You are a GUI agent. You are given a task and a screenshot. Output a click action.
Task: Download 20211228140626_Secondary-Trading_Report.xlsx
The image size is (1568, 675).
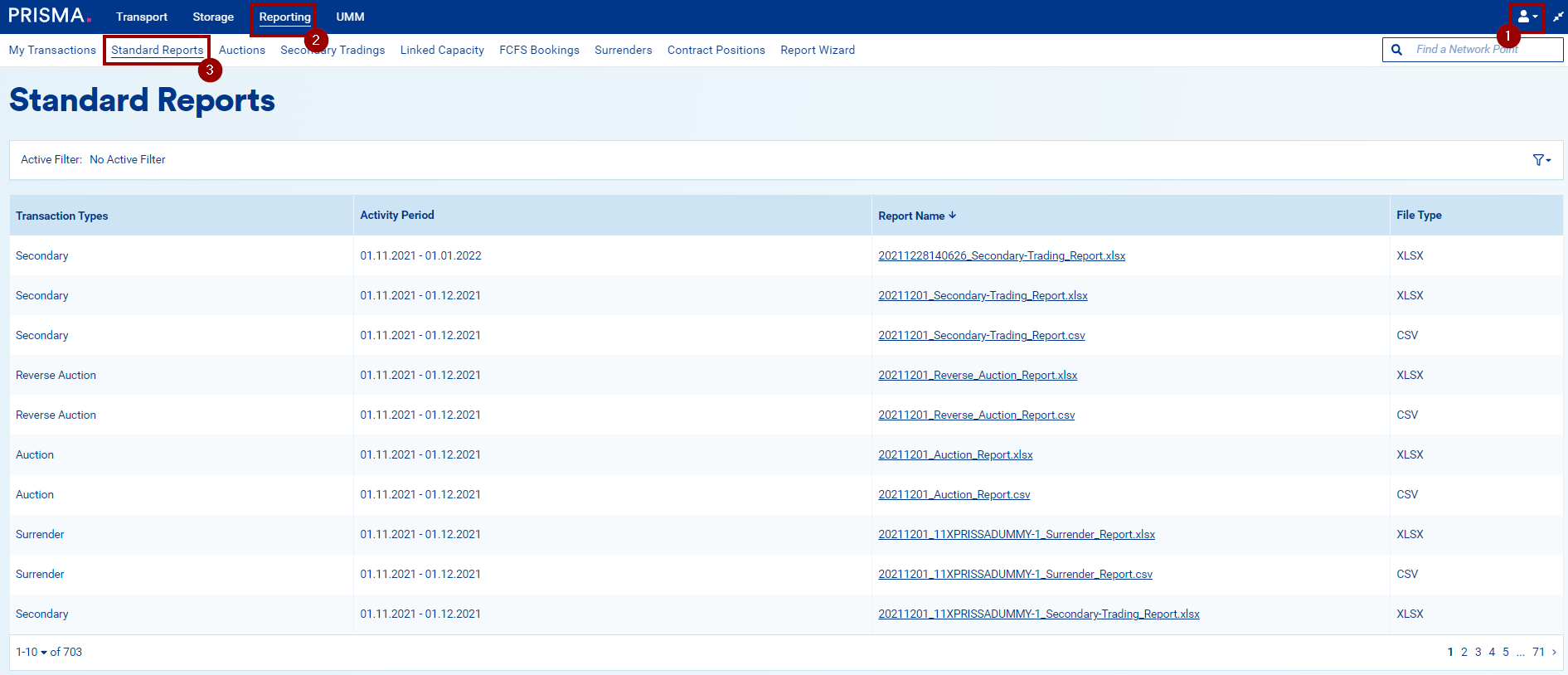(x=1001, y=256)
